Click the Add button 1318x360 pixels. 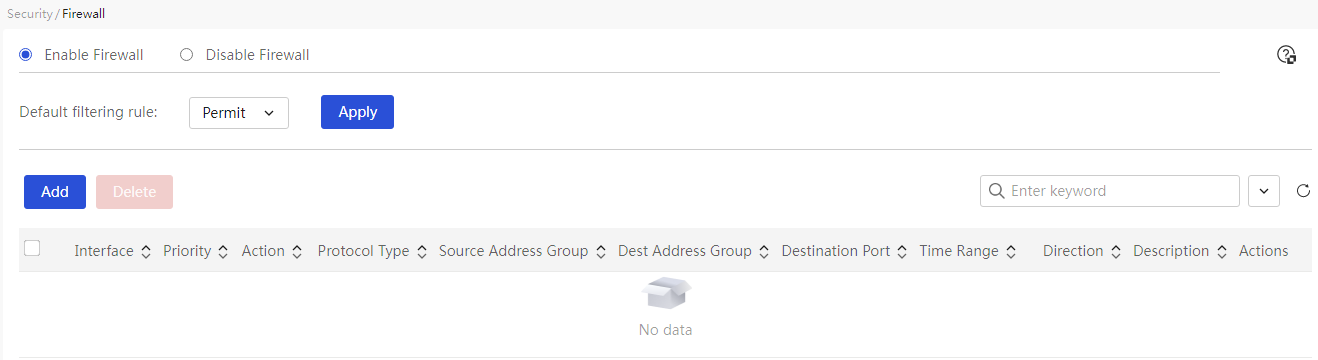55,192
